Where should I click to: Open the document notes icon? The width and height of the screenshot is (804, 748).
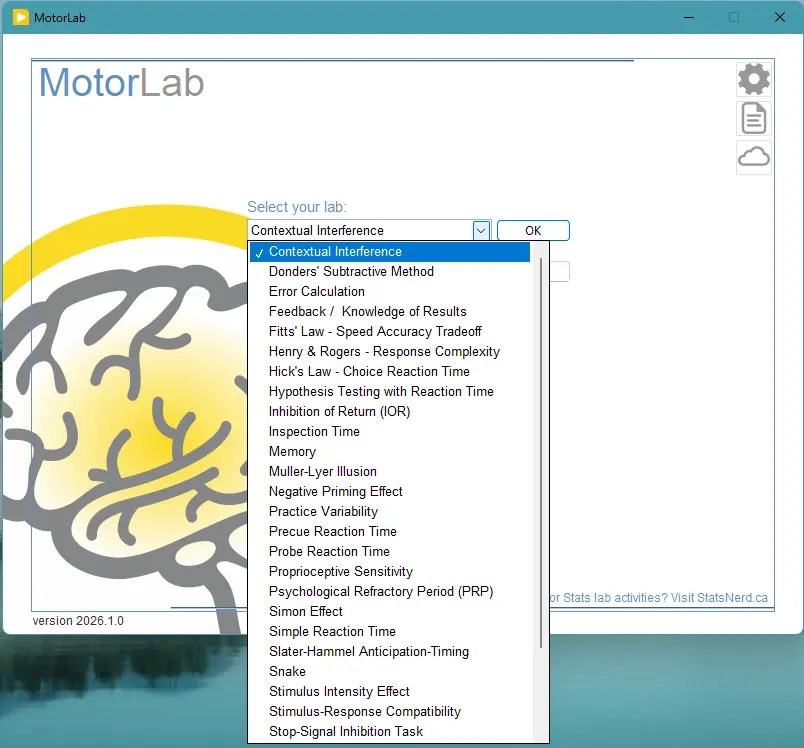click(754, 118)
